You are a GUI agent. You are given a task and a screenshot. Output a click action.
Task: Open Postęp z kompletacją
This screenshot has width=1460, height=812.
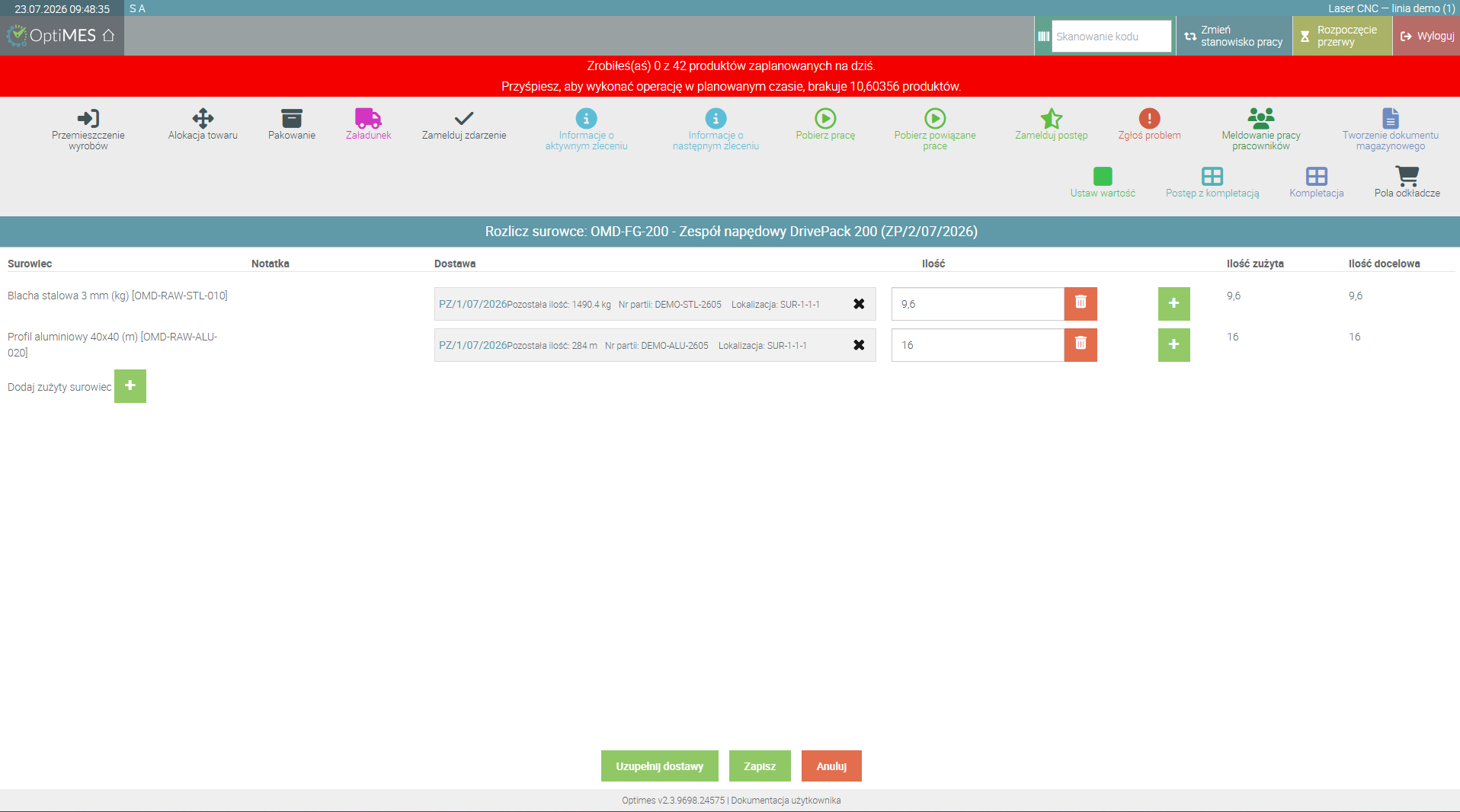(x=1212, y=183)
